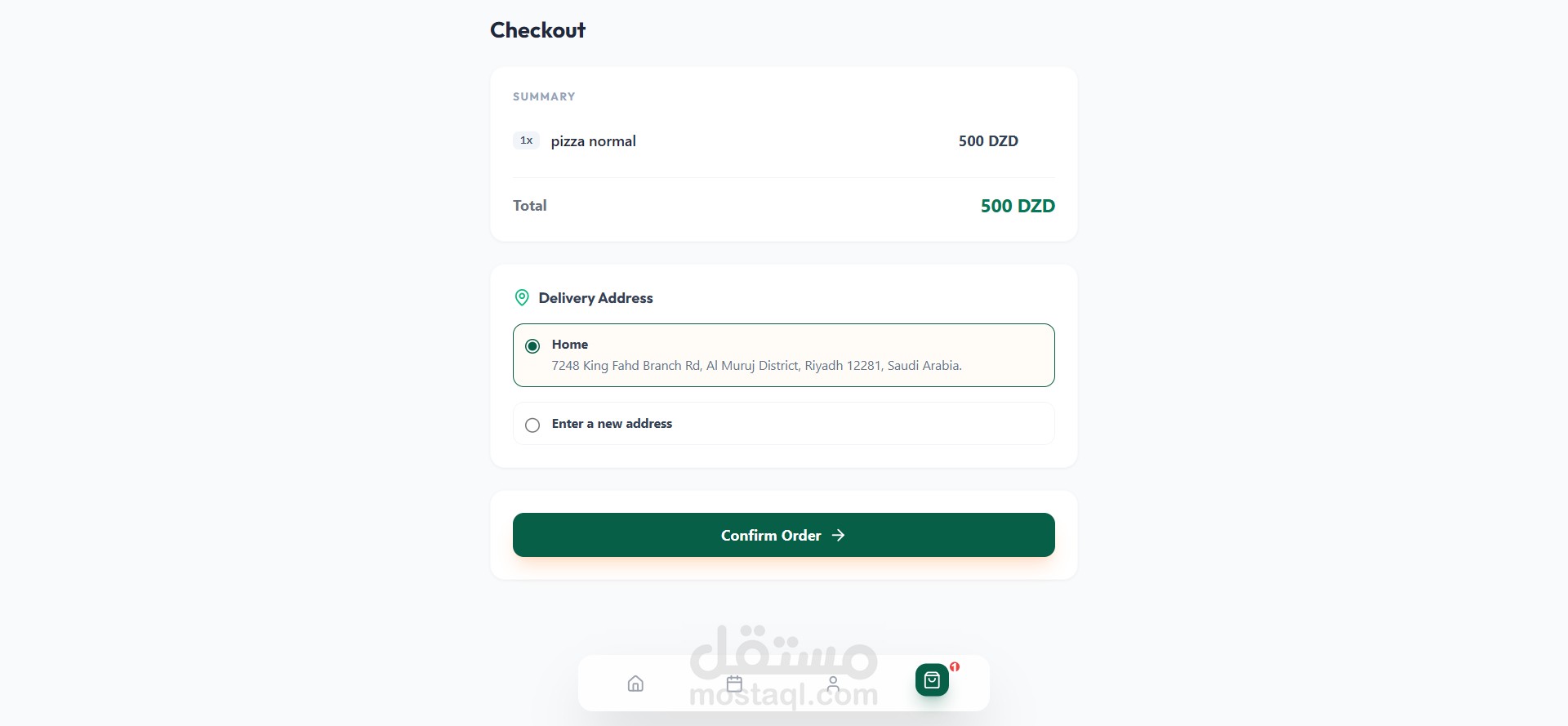Click the pizza normal item name
The width and height of the screenshot is (1568, 726).
[593, 141]
